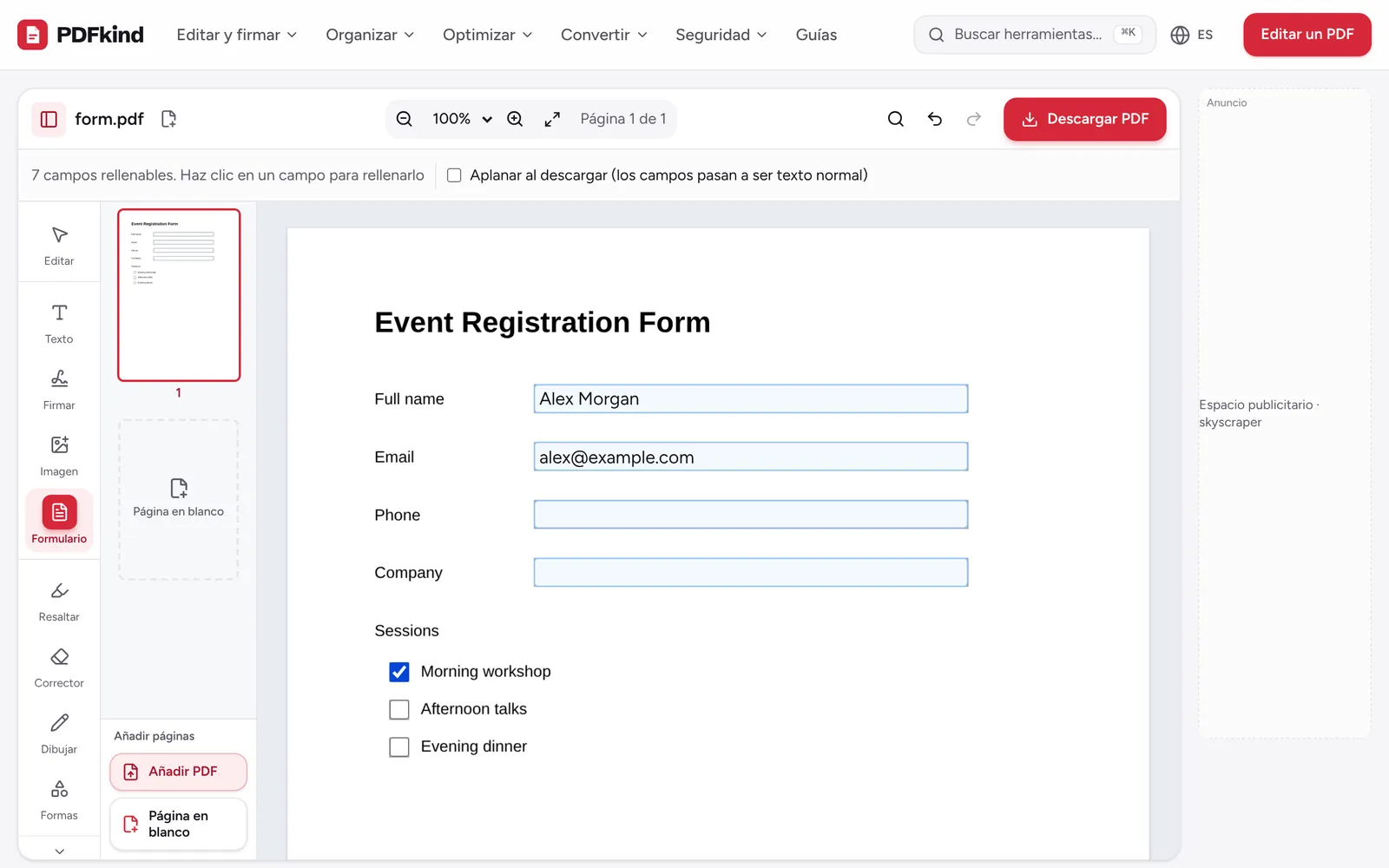Image resolution: width=1389 pixels, height=868 pixels.
Task: Select the Resaltar highlighter tool
Action: [59, 602]
